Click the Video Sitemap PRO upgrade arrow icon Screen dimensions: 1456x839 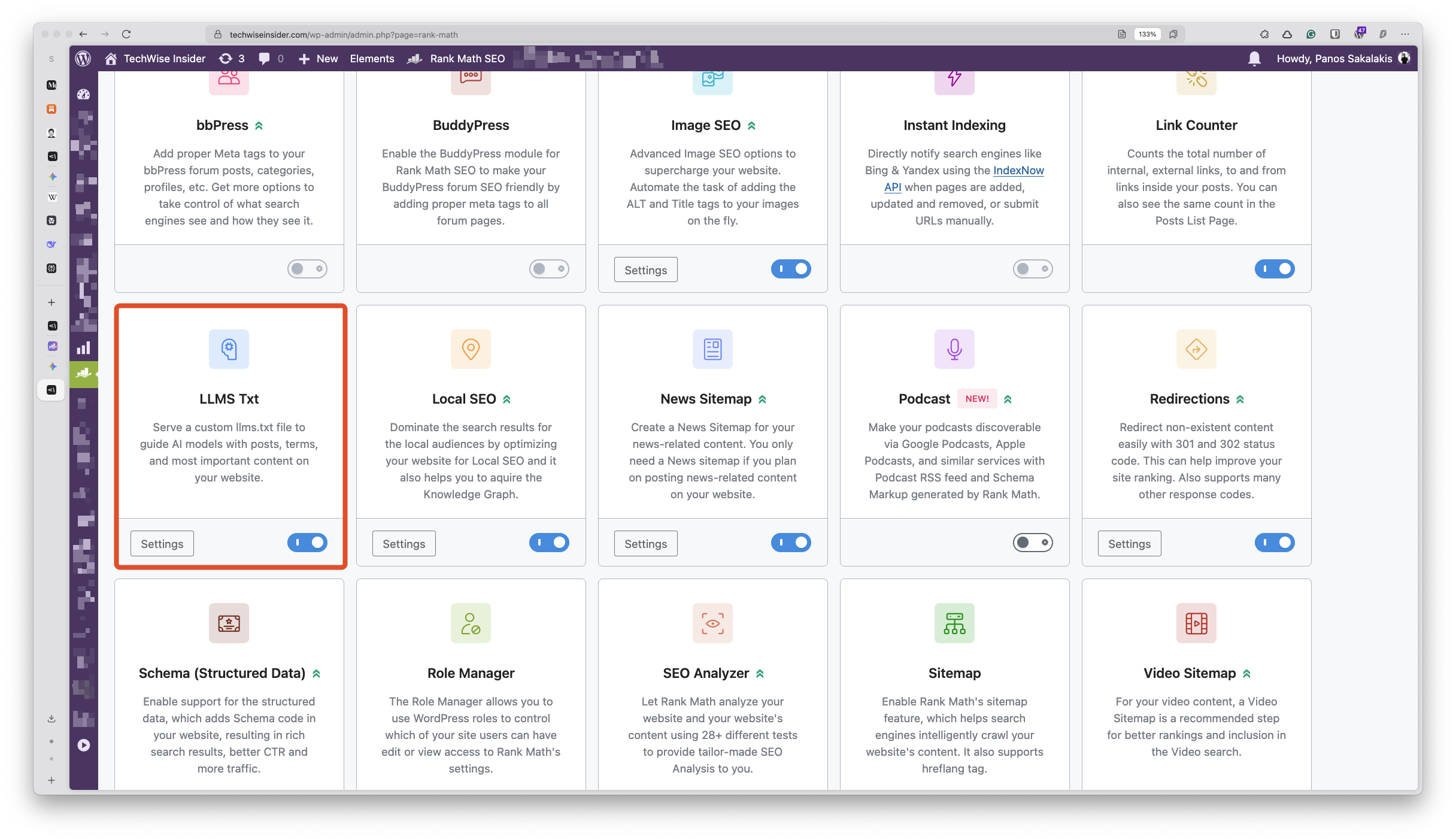pyautogui.click(x=1246, y=674)
